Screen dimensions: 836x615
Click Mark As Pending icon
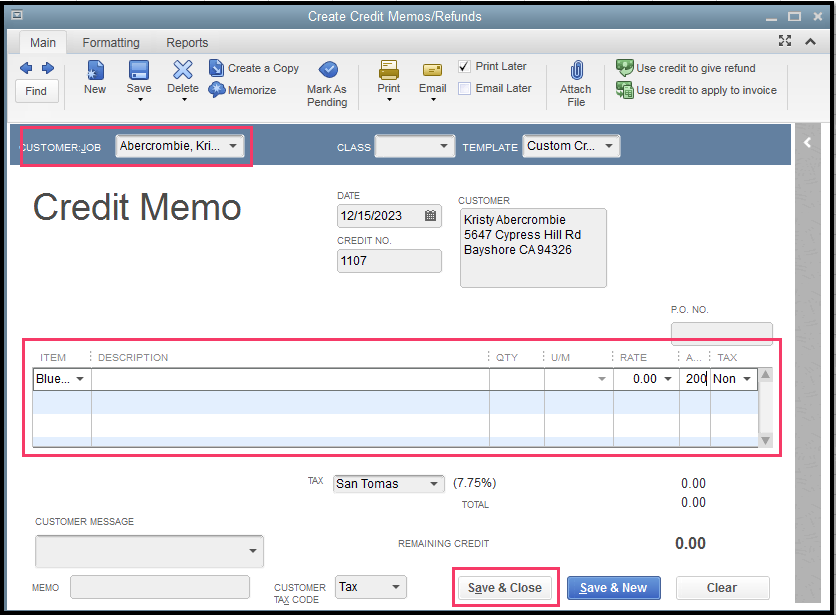coord(328,69)
